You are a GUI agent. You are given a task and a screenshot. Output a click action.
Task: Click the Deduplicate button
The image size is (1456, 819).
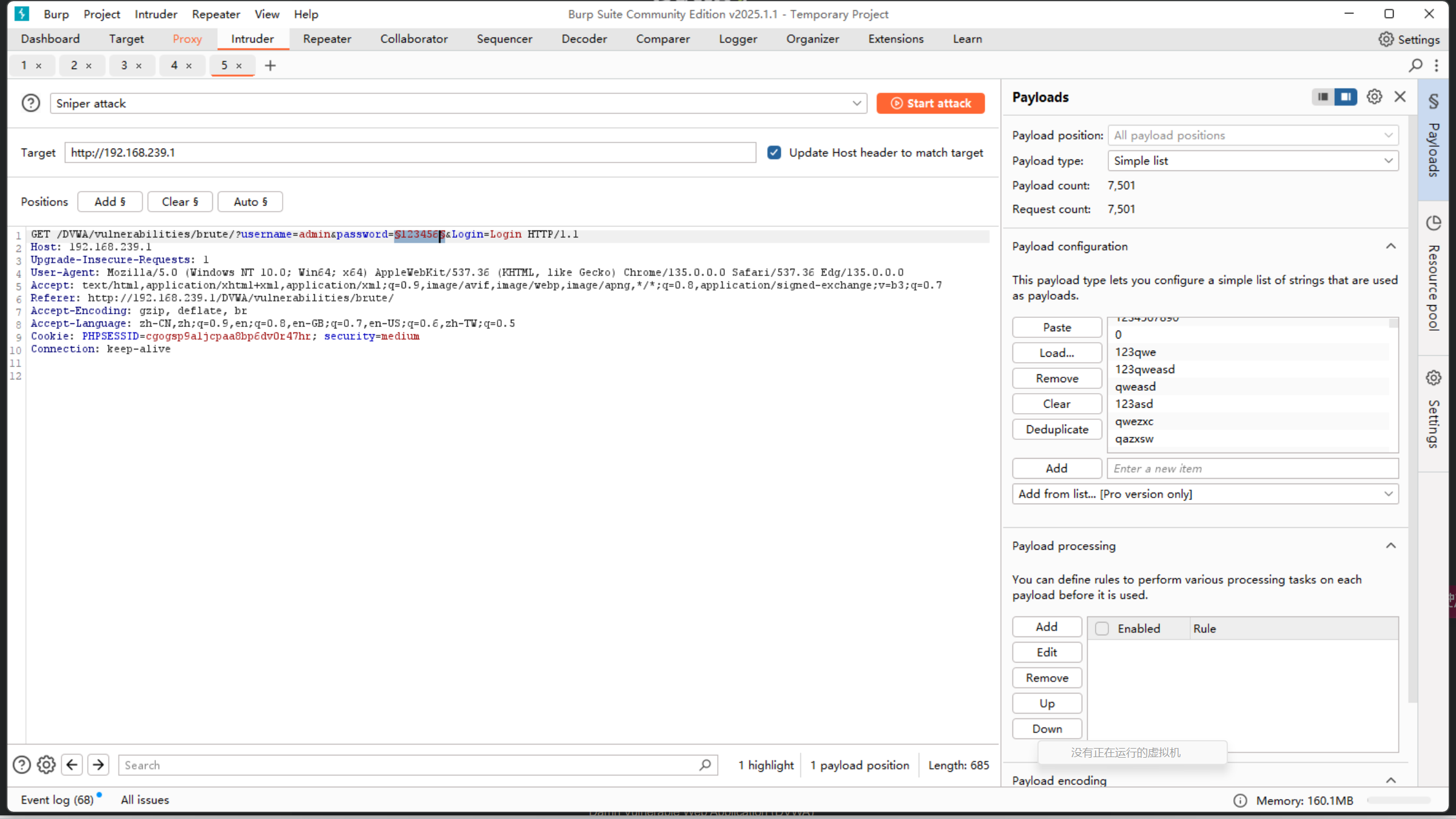(1057, 429)
